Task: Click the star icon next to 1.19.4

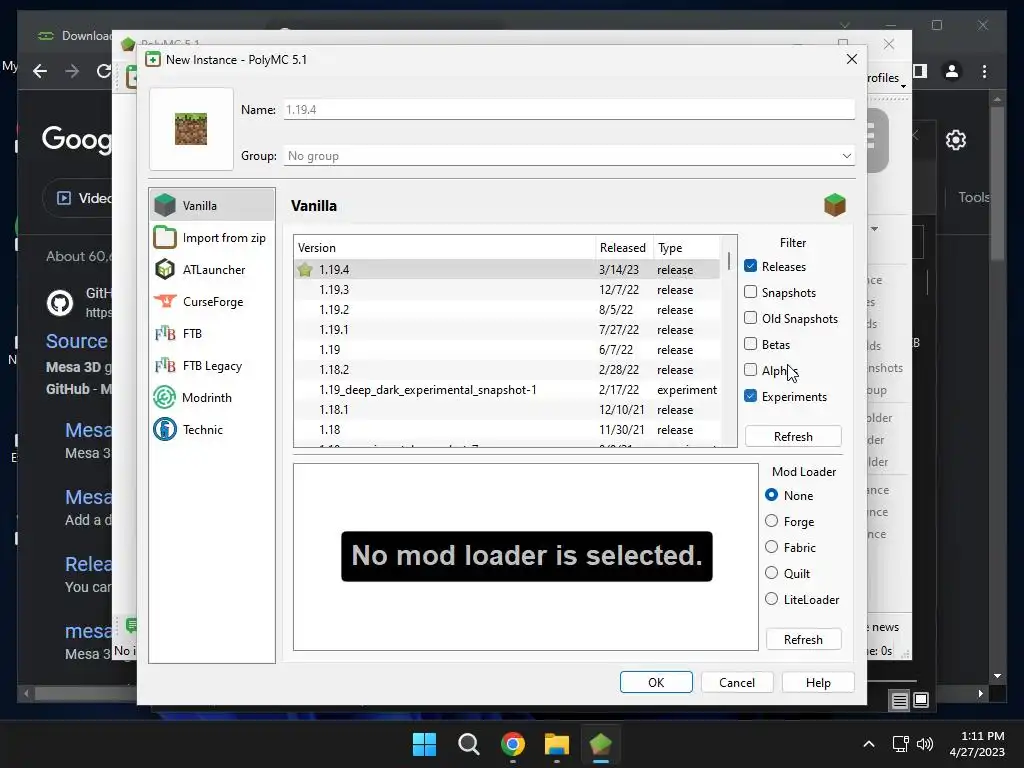Action: 304,270
